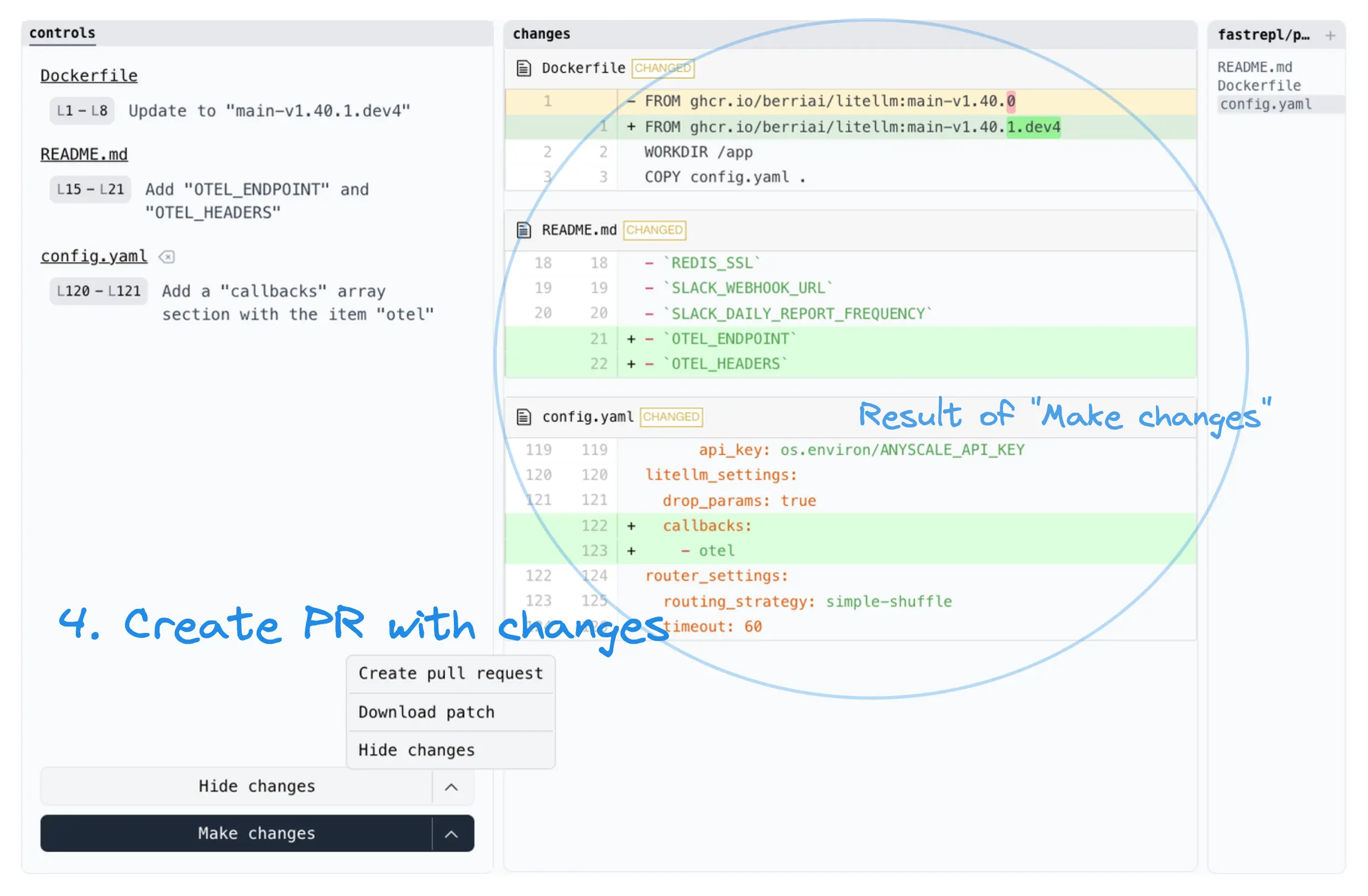Open the config.yaml link in controls
The height and width of the screenshot is (896, 1368).
(94, 256)
